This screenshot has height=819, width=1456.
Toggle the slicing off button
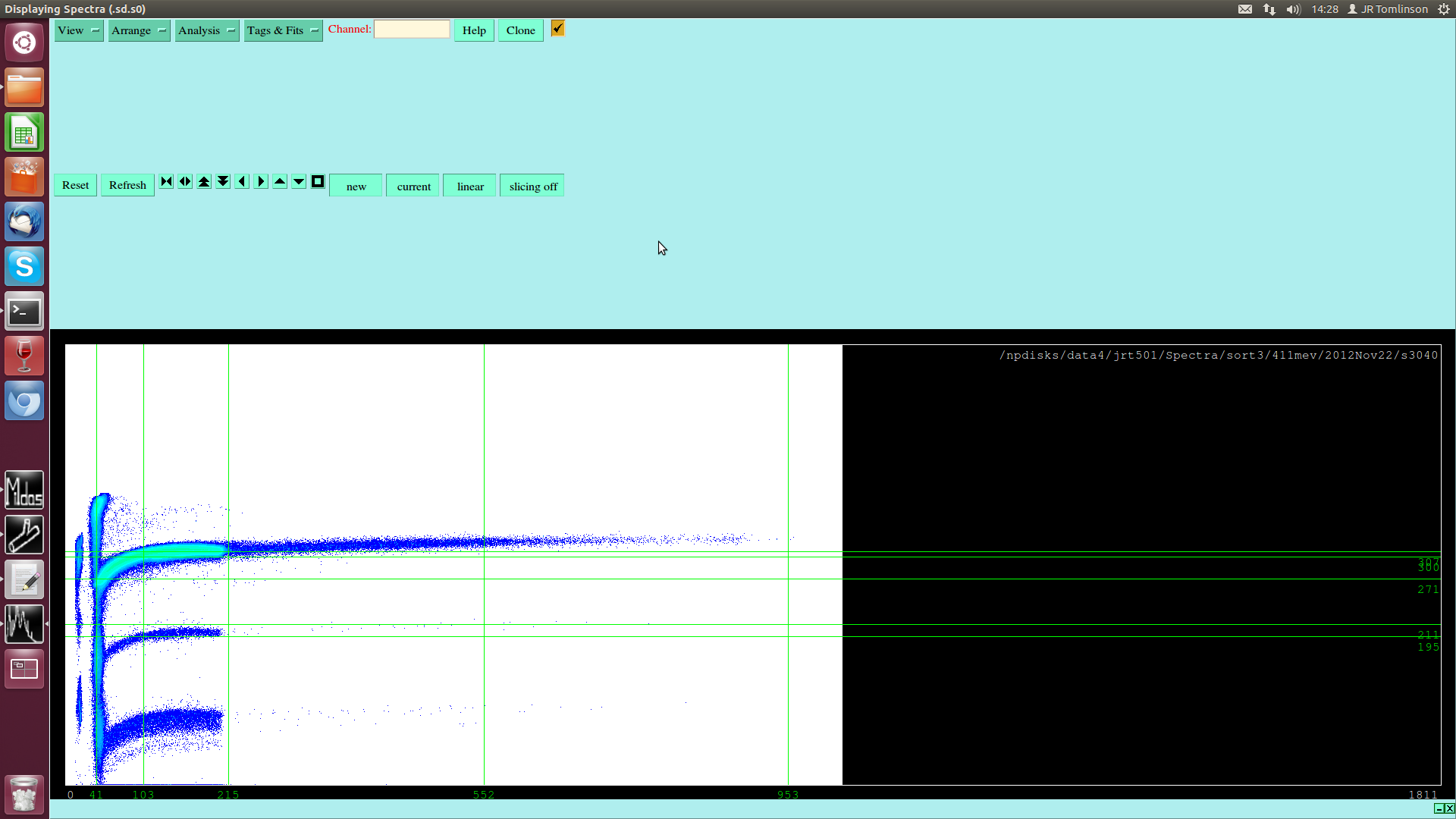[532, 186]
